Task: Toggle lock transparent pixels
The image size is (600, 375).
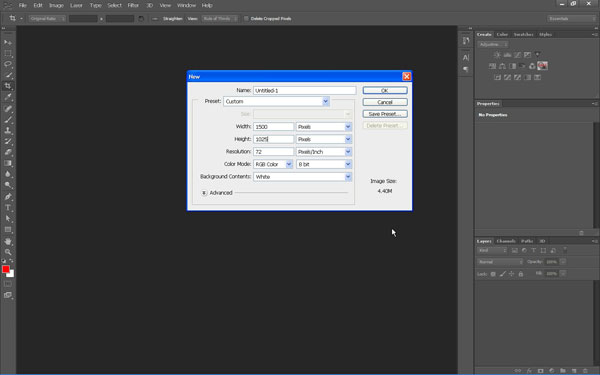Action: click(x=493, y=274)
